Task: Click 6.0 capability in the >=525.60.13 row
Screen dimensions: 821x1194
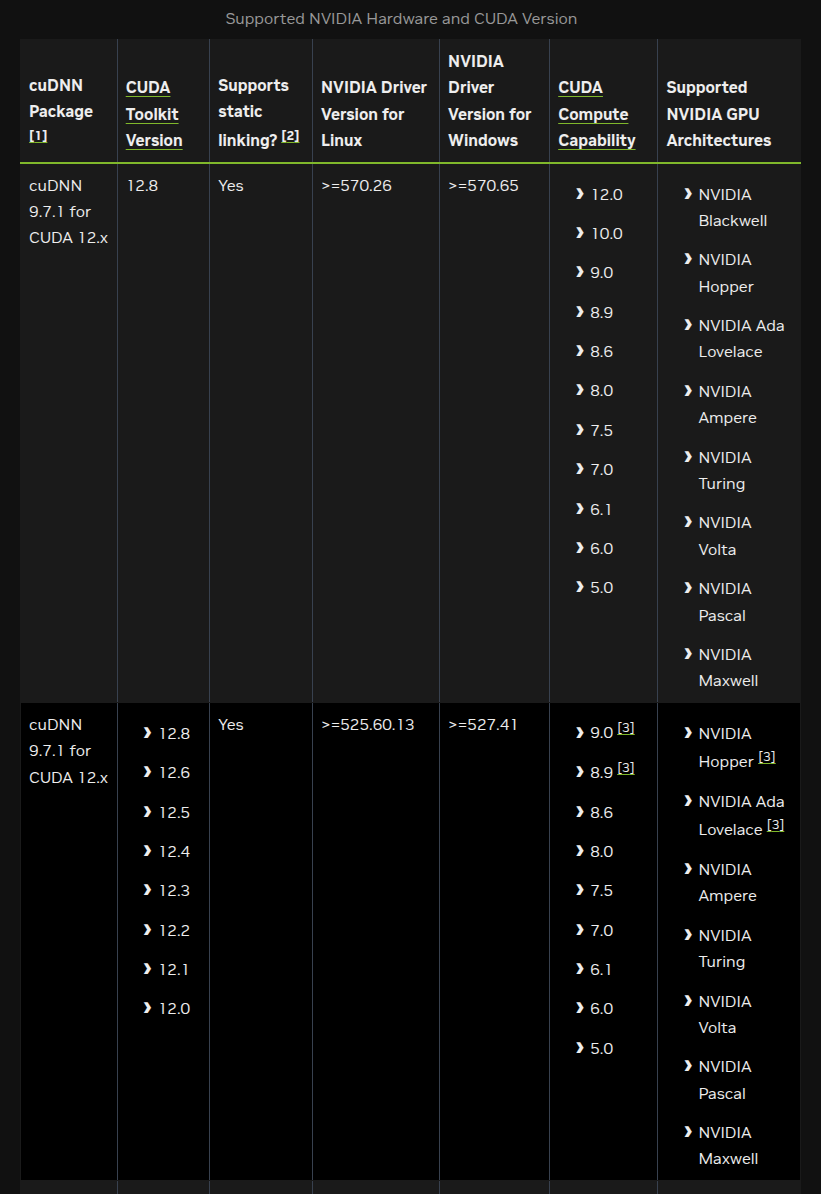Action: pos(602,1009)
